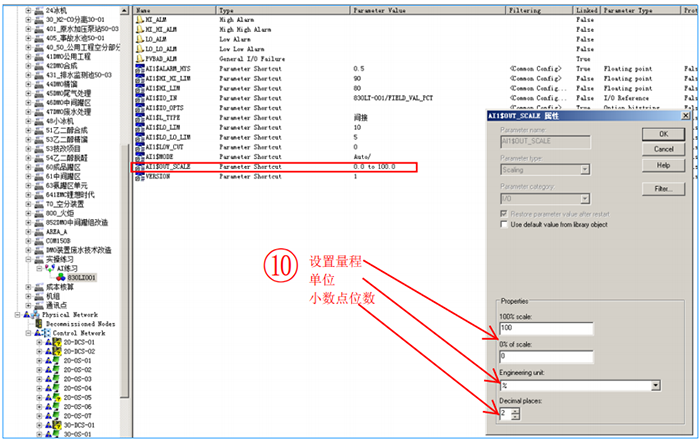The height and width of the screenshot is (441, 700).
Task: Expand the 24冰机 tree node
Action: click(x=30, y=9)
